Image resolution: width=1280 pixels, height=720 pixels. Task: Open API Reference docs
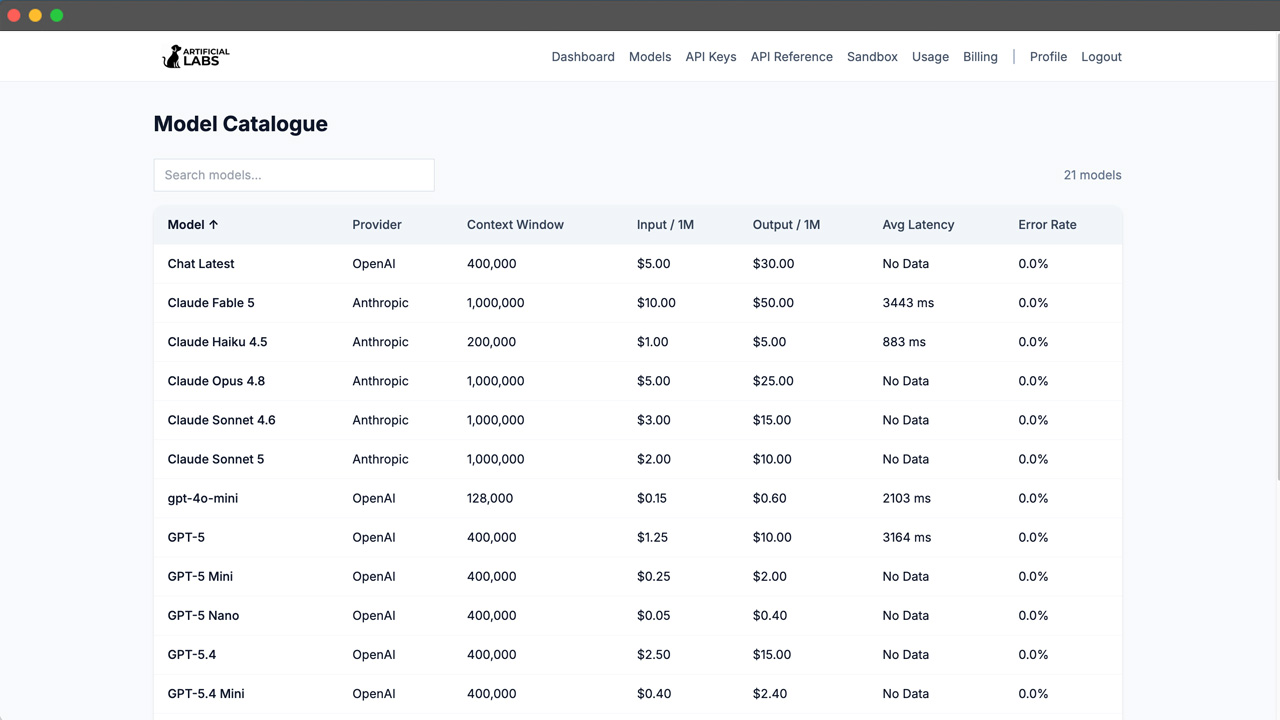click(792, 57)
